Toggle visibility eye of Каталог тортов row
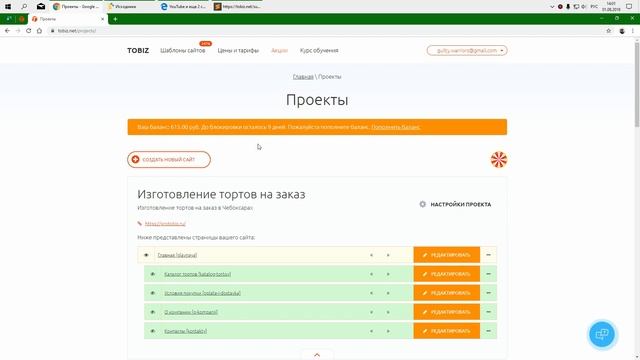This screenshot has height=360, width=640. coord(153,274)
